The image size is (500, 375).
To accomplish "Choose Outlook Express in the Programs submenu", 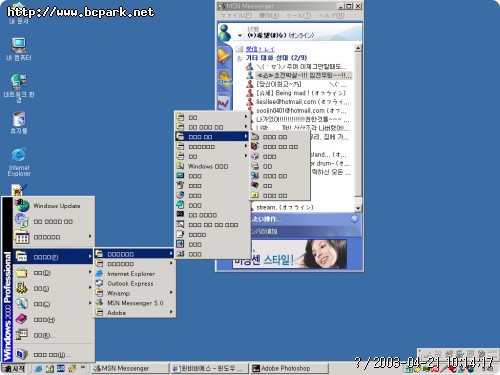I will tap(135, 284).
